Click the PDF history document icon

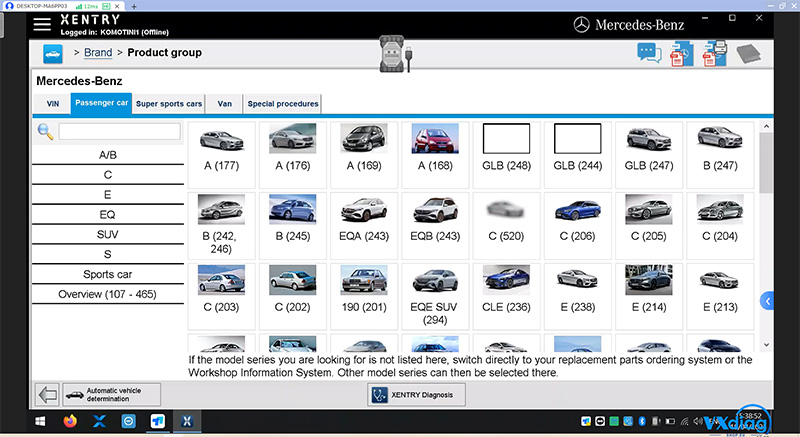pos(681,54)
